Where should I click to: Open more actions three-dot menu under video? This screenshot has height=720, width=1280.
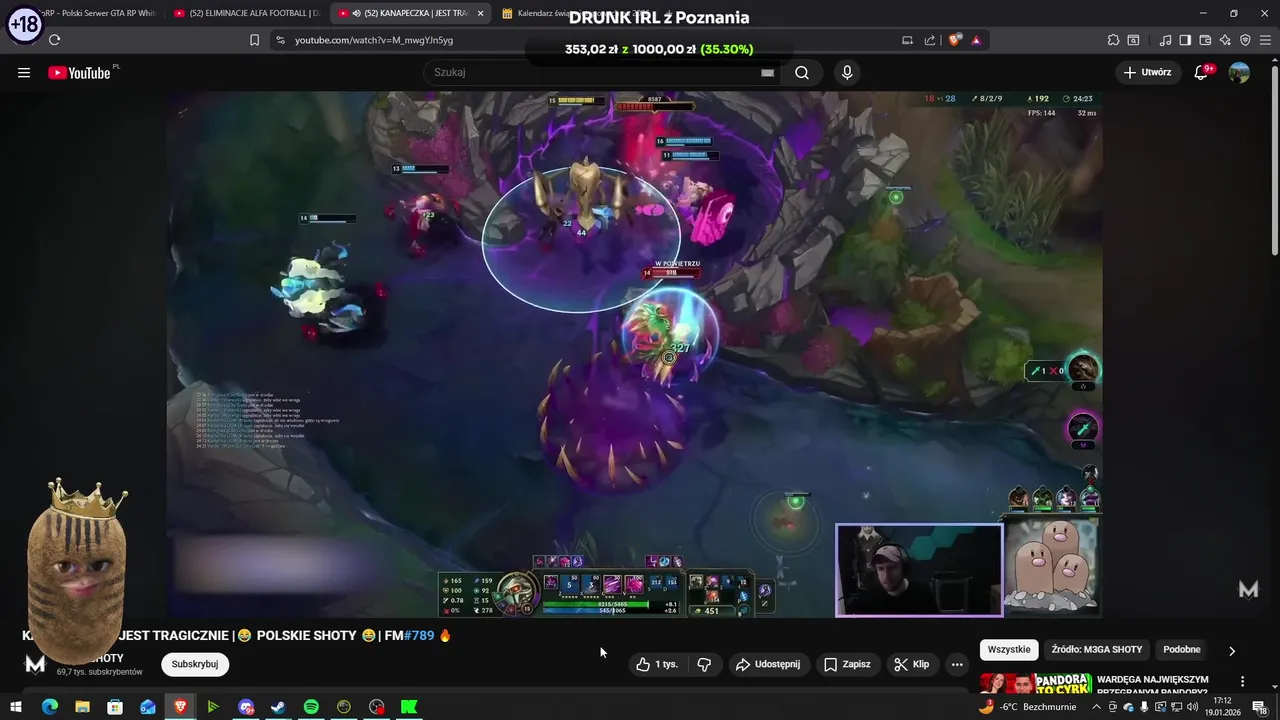[x=957, y=664]
